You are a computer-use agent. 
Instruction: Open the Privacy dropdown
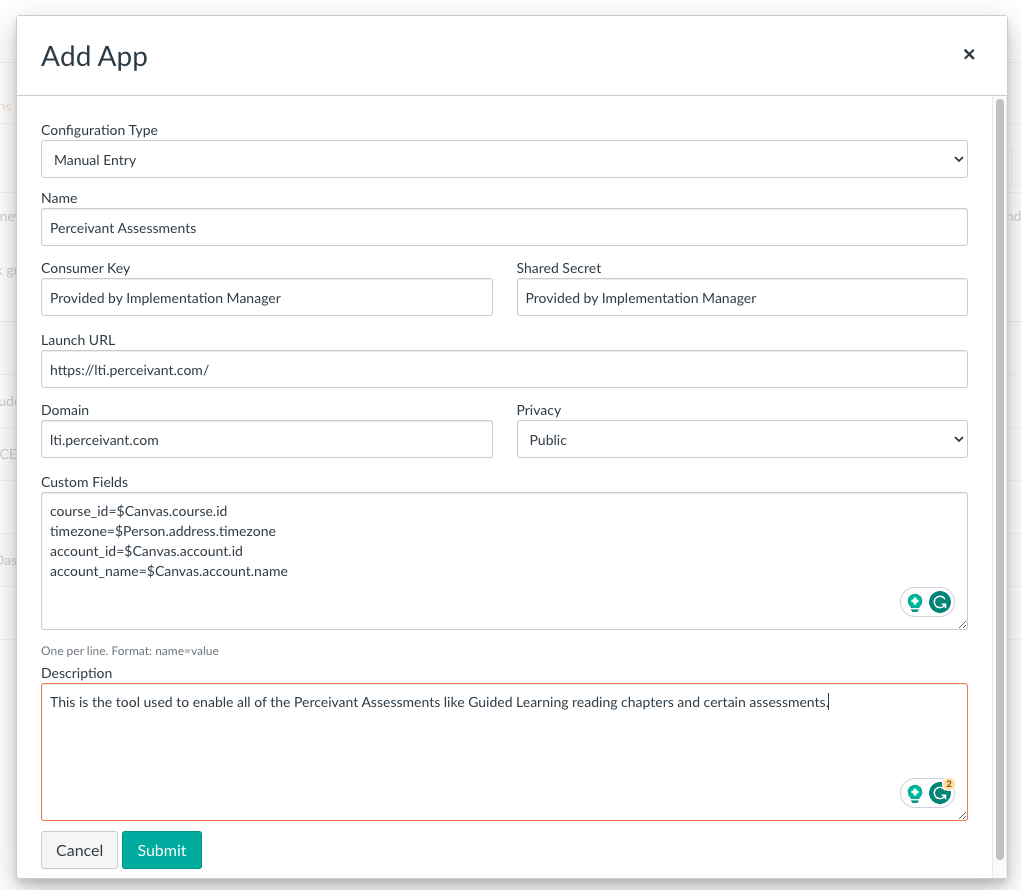742,439
